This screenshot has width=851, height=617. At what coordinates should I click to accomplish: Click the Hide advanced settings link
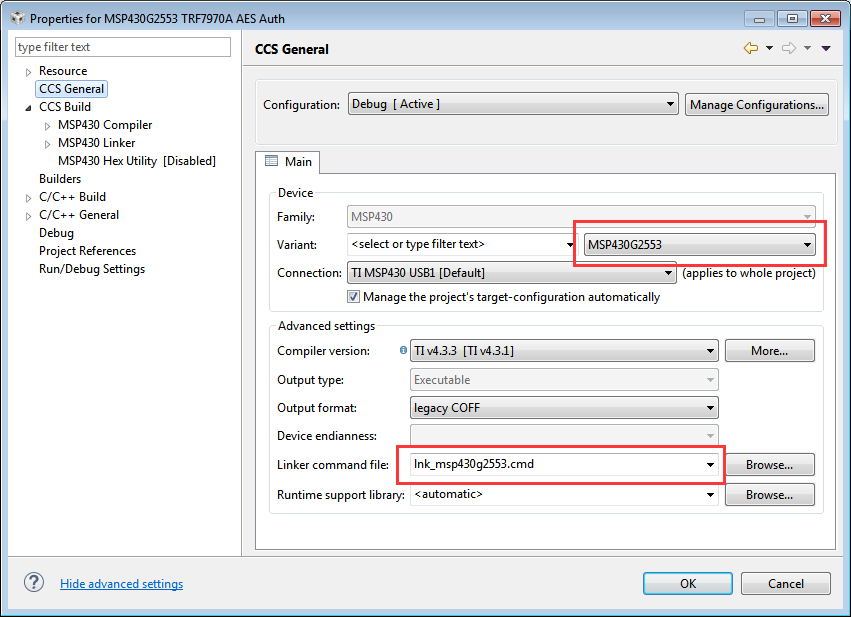[x=121, y=584]
